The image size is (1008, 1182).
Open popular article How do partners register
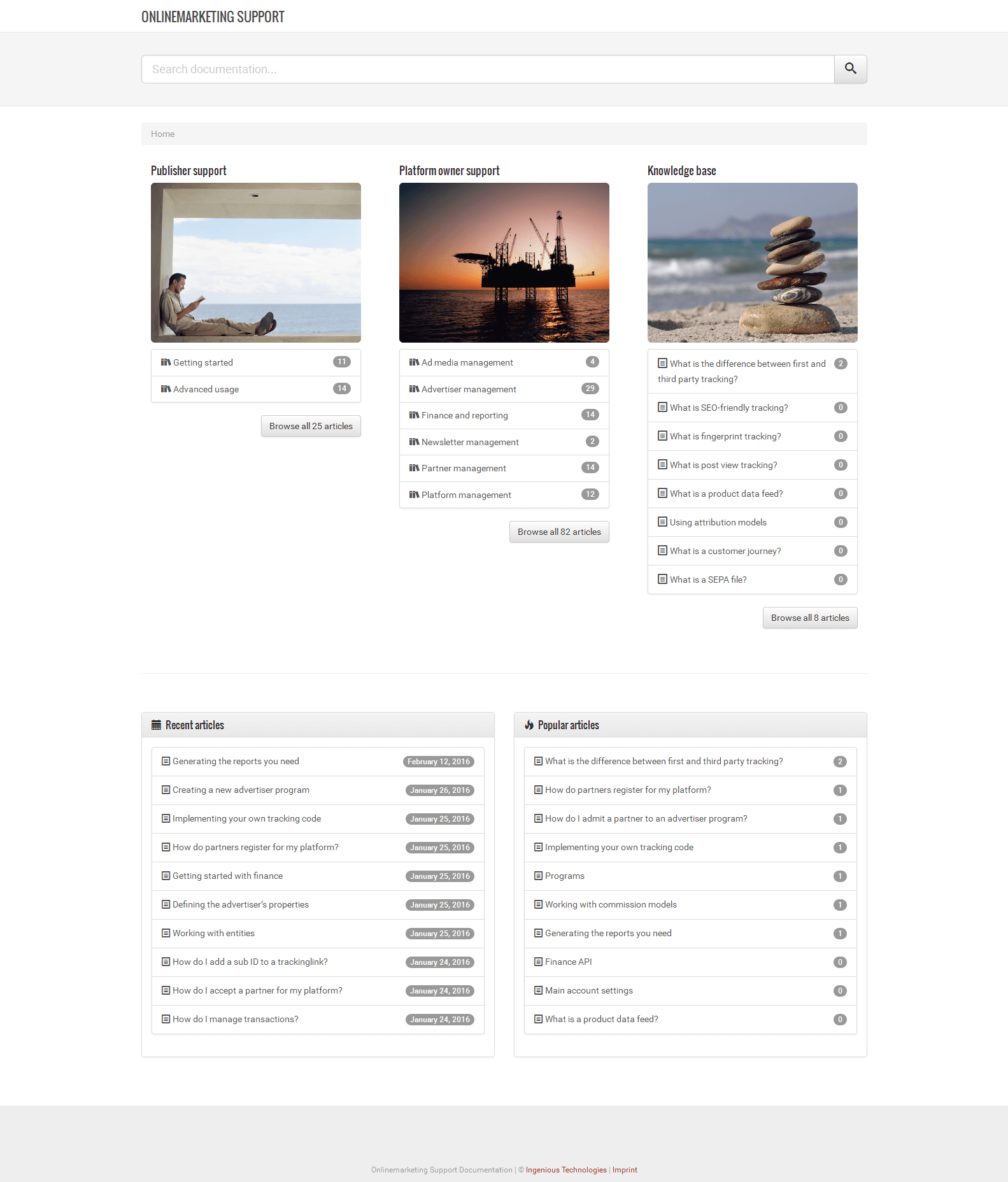pos(690,790)
